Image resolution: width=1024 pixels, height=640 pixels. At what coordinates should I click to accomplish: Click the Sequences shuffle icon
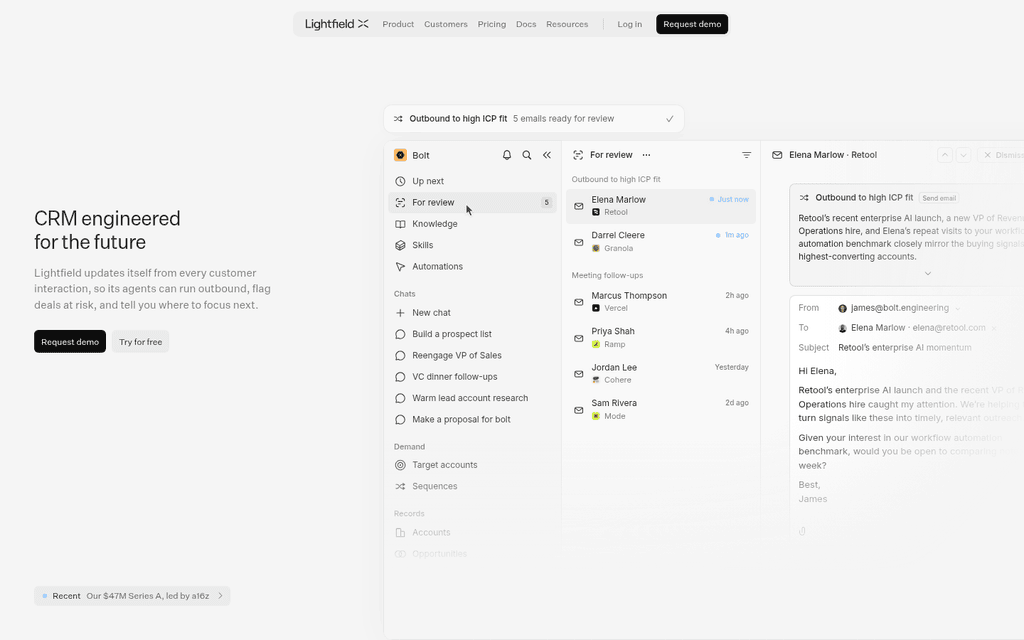(400, 487)
